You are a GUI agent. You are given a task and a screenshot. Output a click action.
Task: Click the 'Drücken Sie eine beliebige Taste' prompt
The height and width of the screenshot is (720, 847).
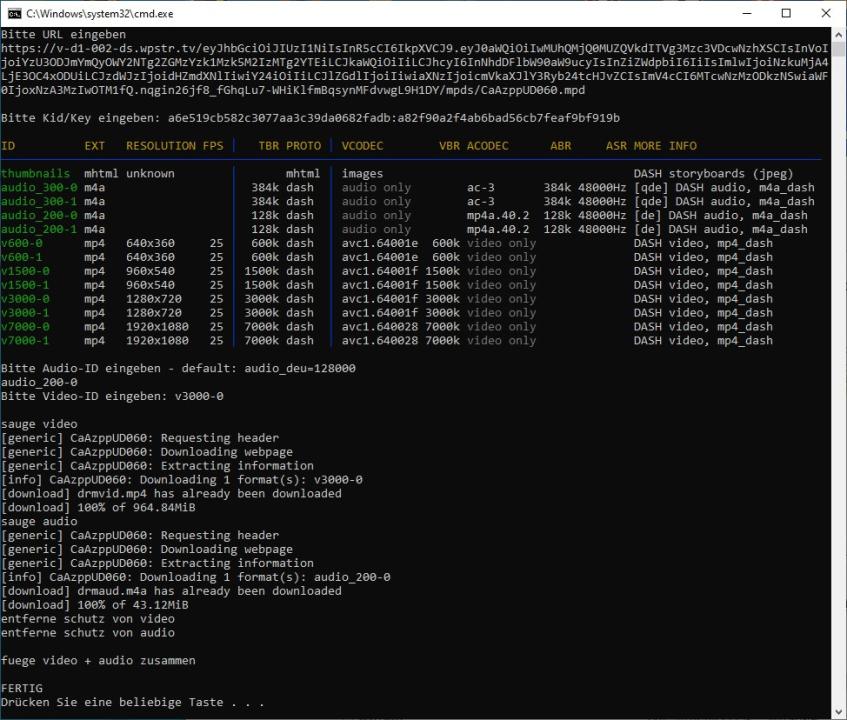point(133,702)
